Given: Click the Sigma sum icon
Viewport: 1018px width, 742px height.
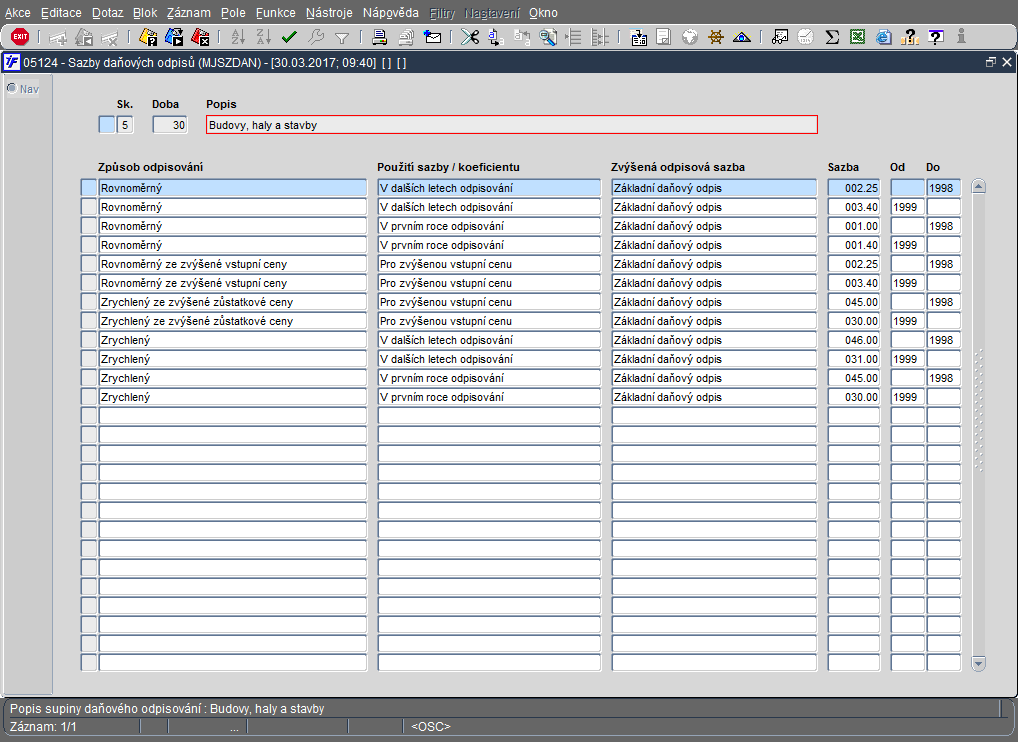Looking at the screenshot, I should [x=832, y=37].
